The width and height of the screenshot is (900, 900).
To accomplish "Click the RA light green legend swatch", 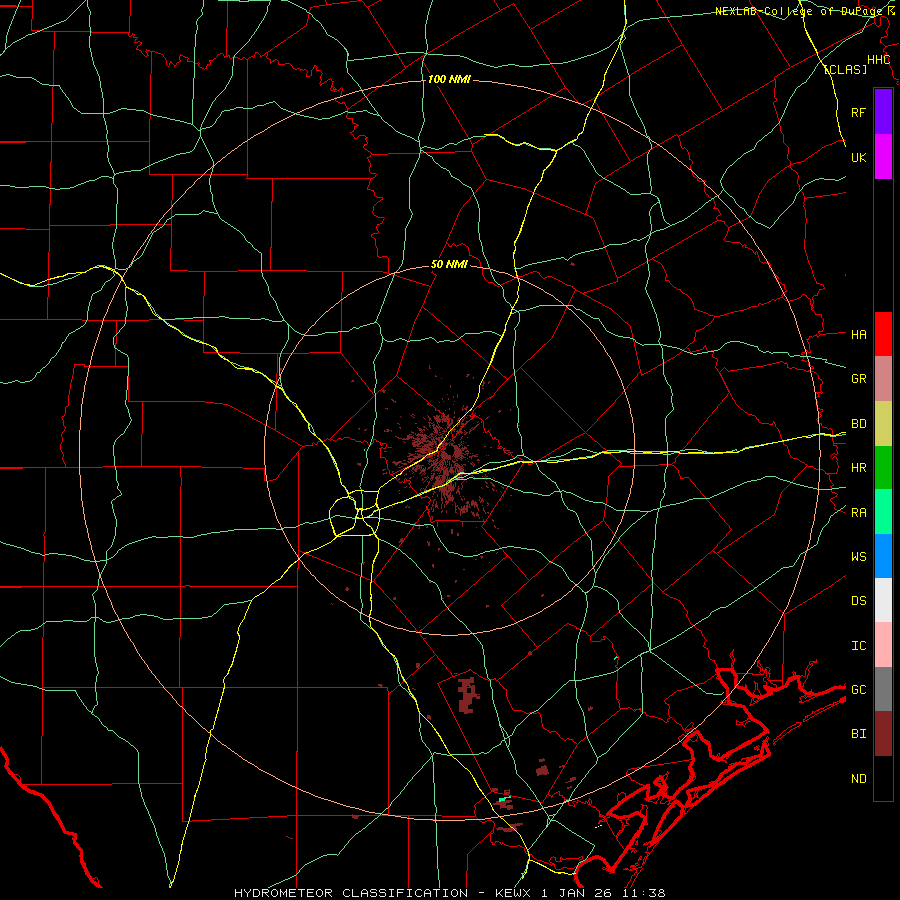I will pos(883,512).
